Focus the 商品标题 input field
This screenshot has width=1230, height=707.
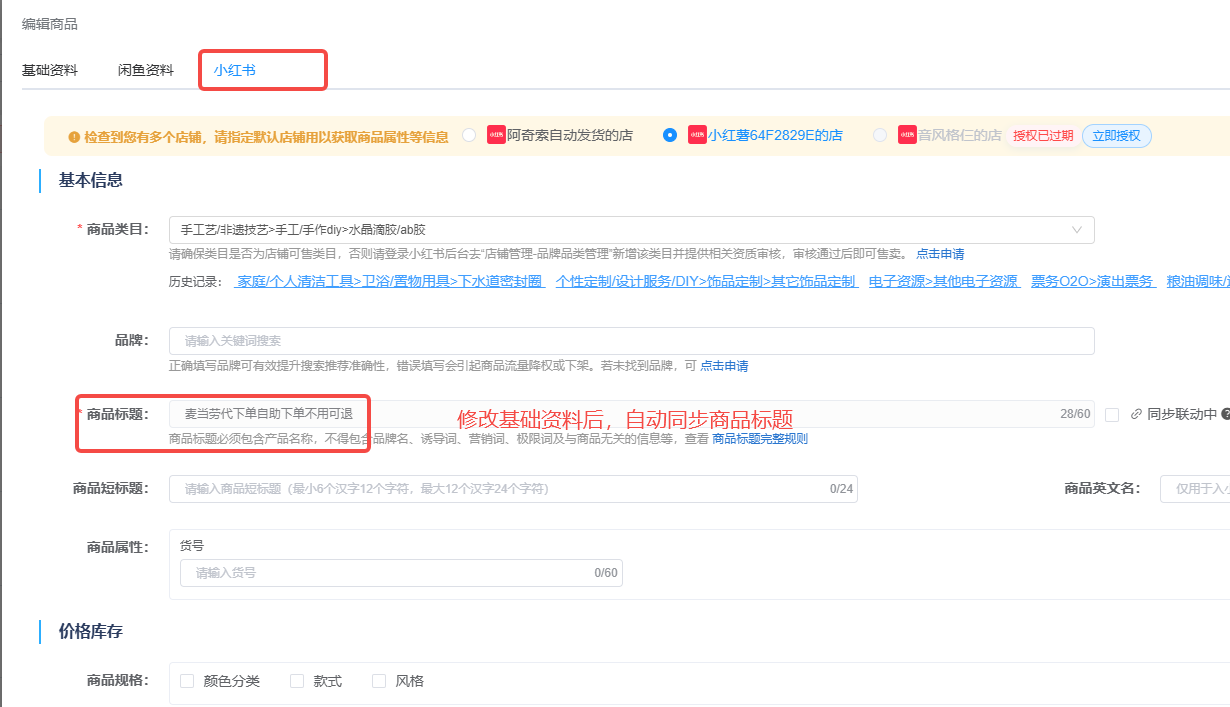(632, 414)
